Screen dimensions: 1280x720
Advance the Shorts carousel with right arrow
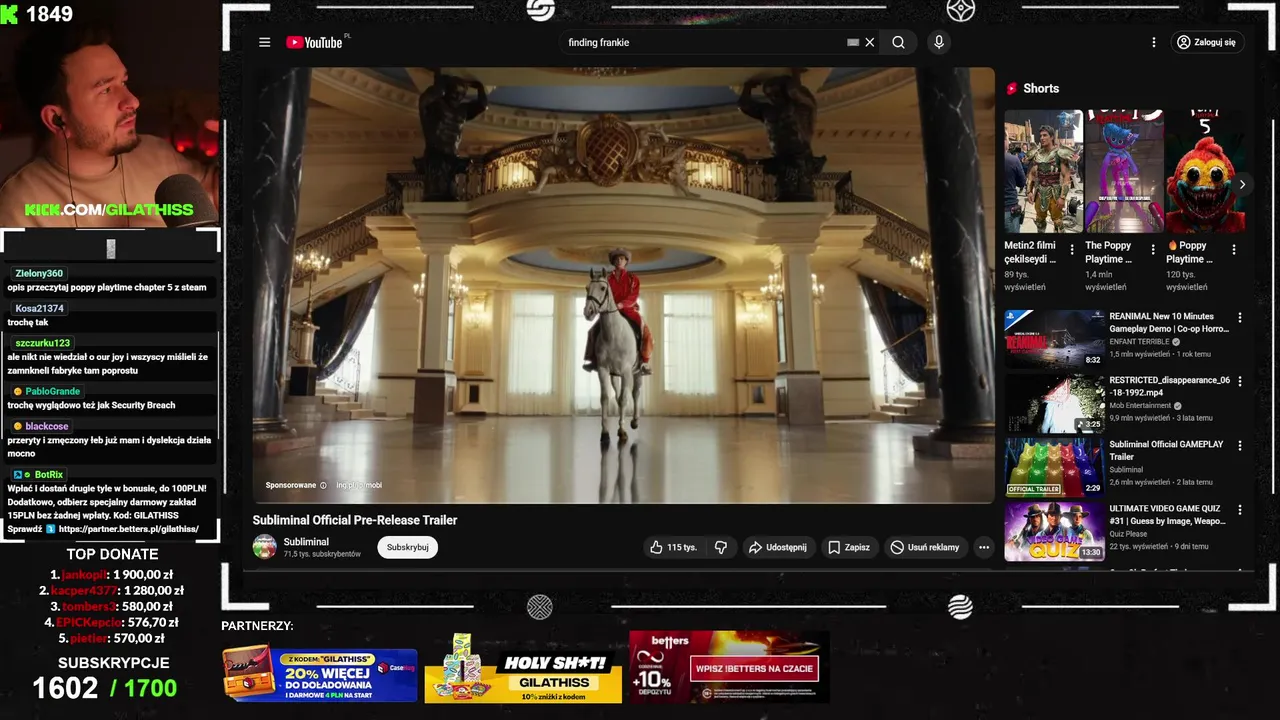click(x=1242, y=184)
